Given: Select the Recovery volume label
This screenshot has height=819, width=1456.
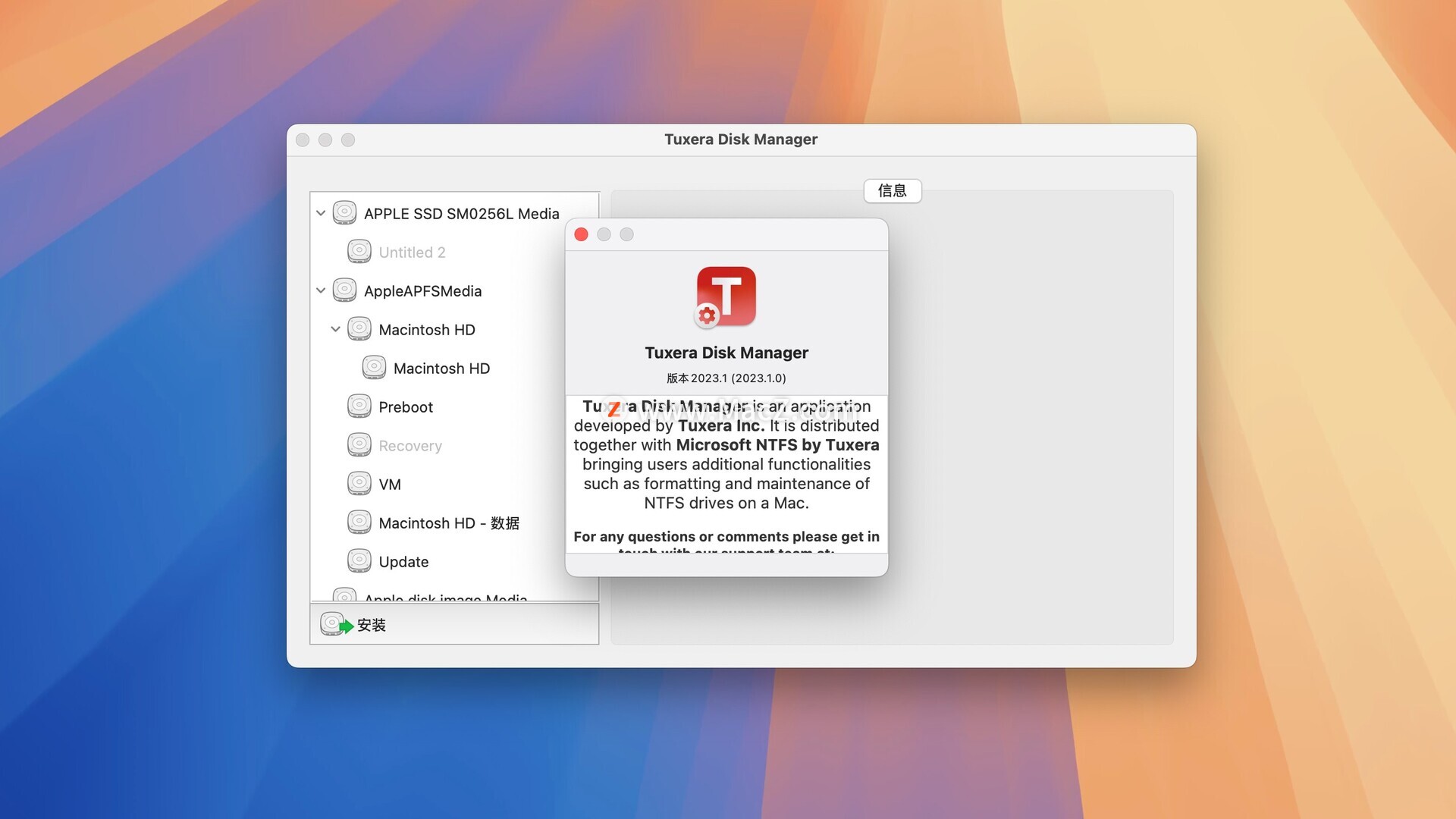Looking at the screenshot, I should [x=410, y=446].
